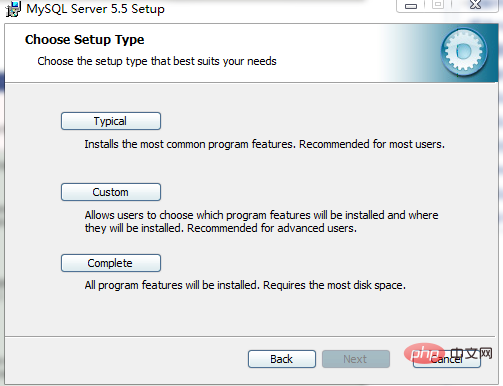
Task: Pick the Complete installation option
Action: [x=111, y=263]
